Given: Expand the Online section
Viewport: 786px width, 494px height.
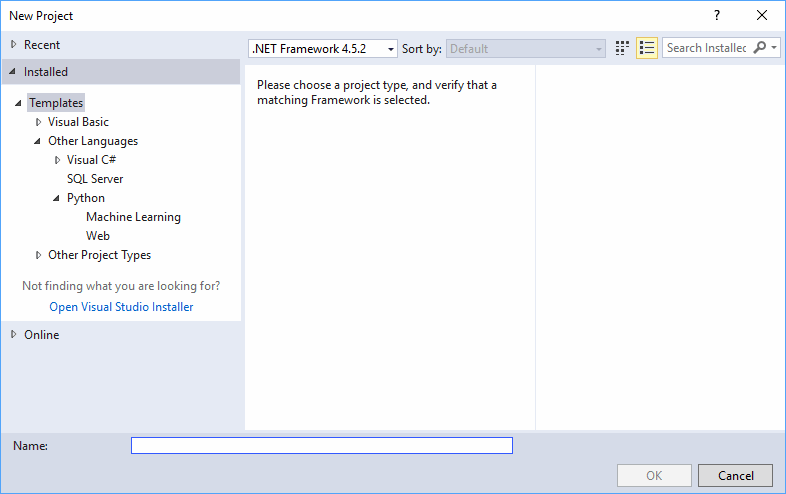Looking at the screenshot, I should pos(14,335).
